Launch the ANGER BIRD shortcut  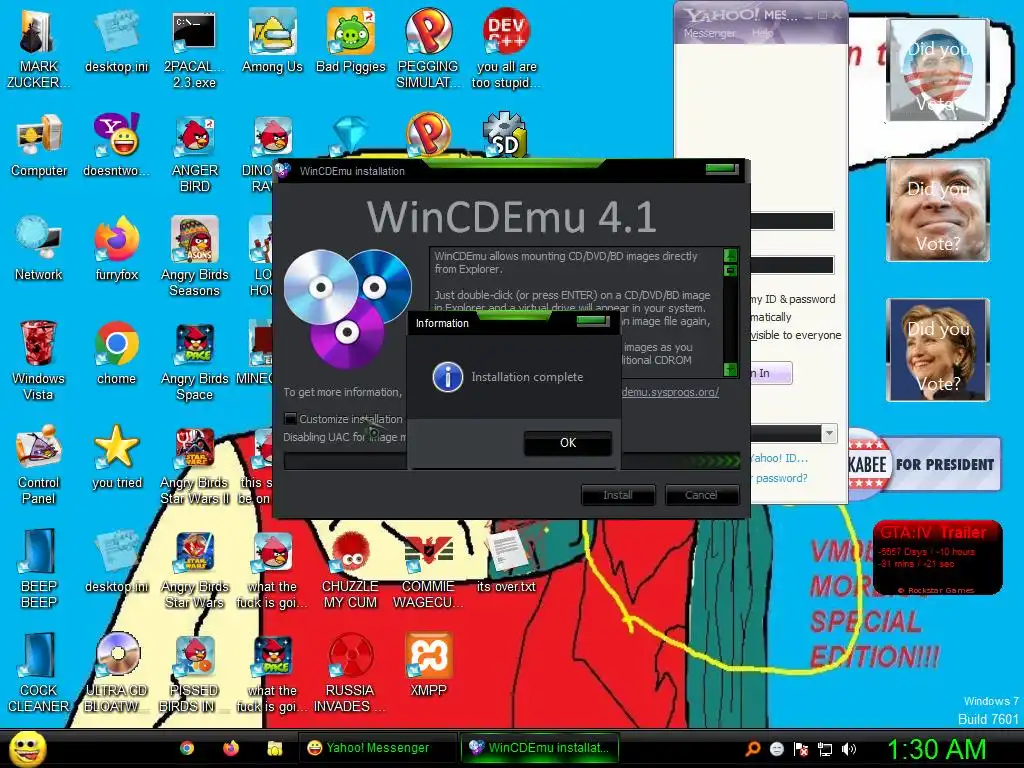pyautogui.click(x=194, y=152)
